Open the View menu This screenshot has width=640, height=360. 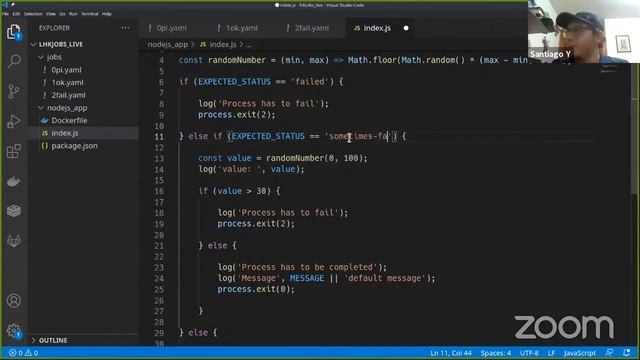(51, 14)
